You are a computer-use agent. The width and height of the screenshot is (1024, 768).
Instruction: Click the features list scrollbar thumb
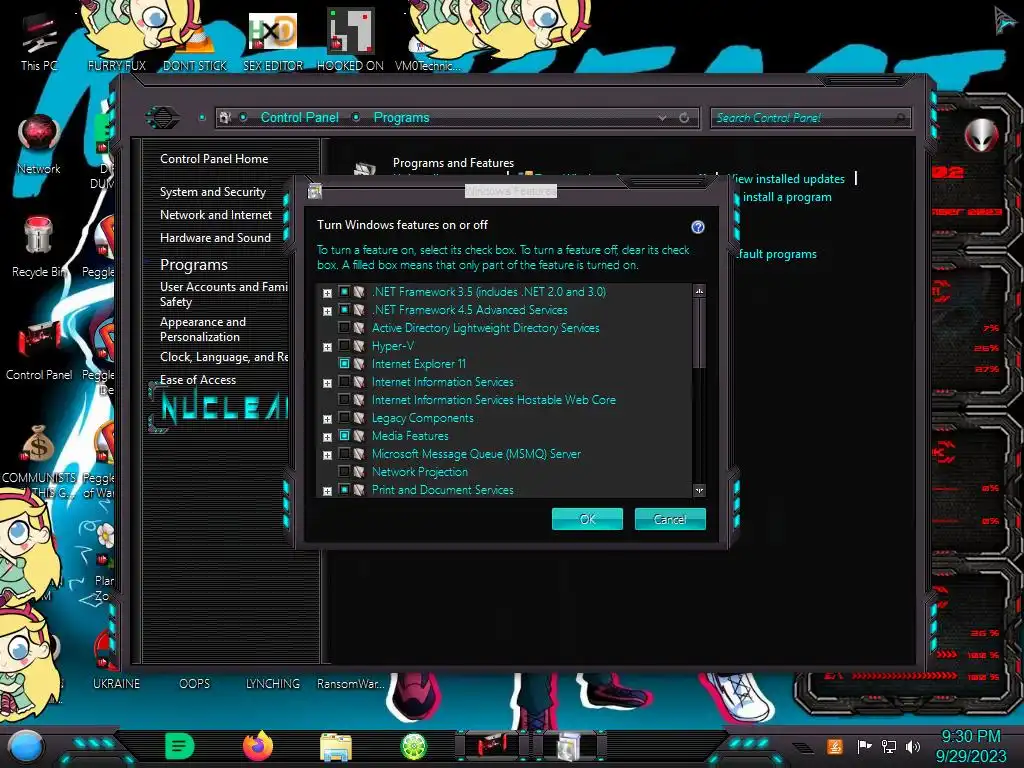(x=699, y=333)
